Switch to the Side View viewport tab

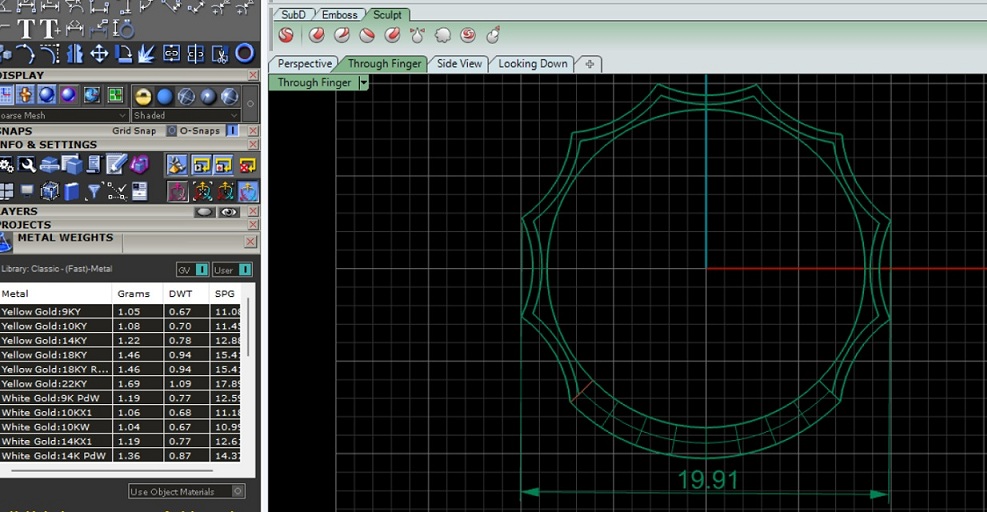tap(459, 64)
